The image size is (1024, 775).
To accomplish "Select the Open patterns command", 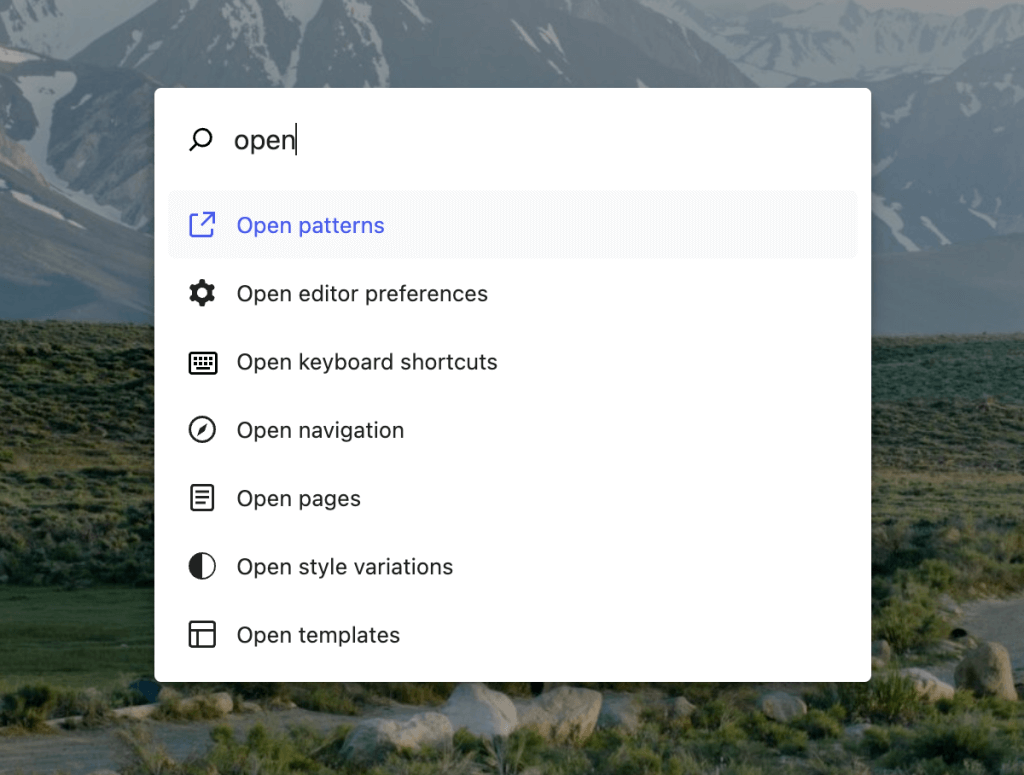I will point(513,225).
